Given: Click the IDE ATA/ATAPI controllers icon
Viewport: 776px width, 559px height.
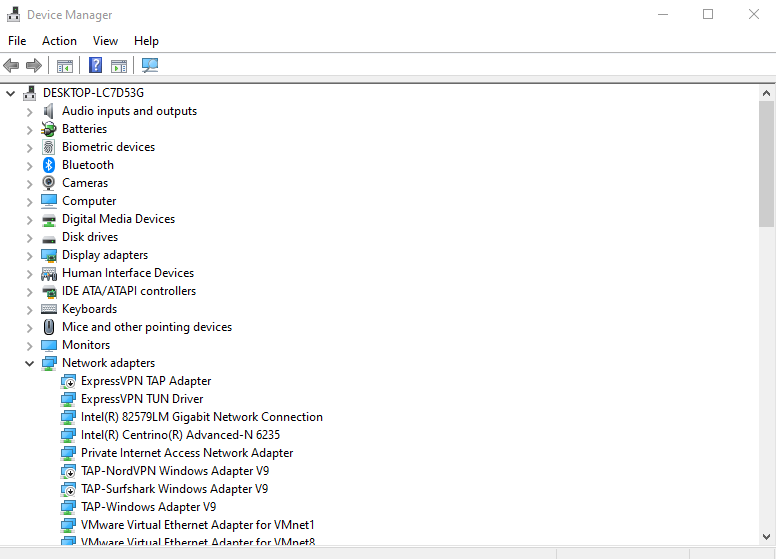Looking at the screenshot, I should [48, 291].
